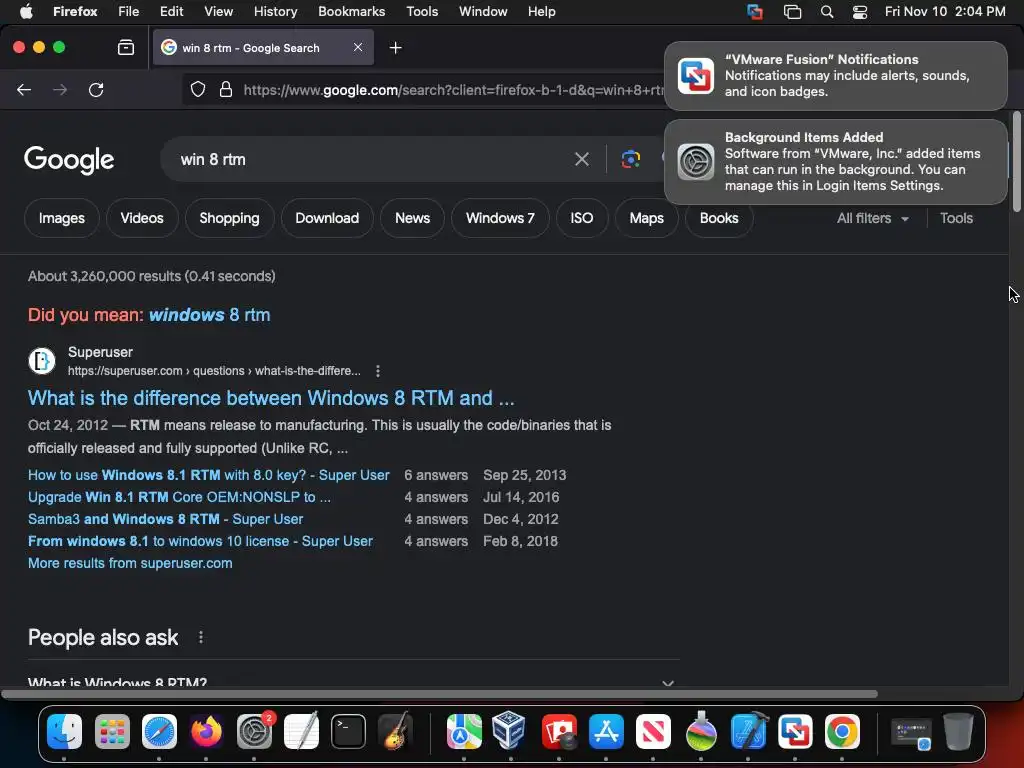Image resolution: width=1024 pixels, height=768 pixels.
Task: Open the Bookmarks menu
Action: click(351, 12)
